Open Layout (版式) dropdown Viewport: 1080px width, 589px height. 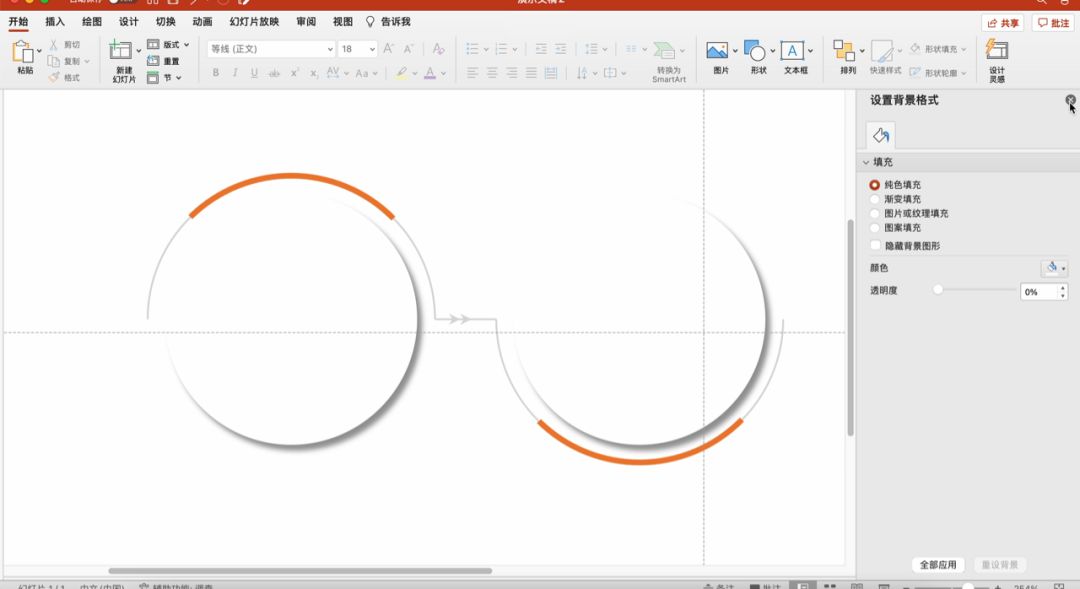click(x=168, y=45)
